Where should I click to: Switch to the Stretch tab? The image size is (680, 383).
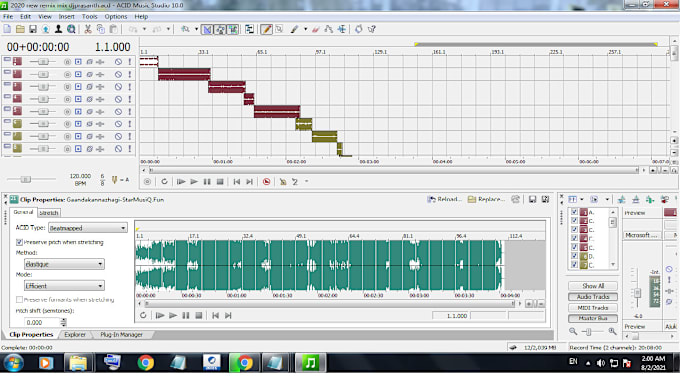pos(49,213)
